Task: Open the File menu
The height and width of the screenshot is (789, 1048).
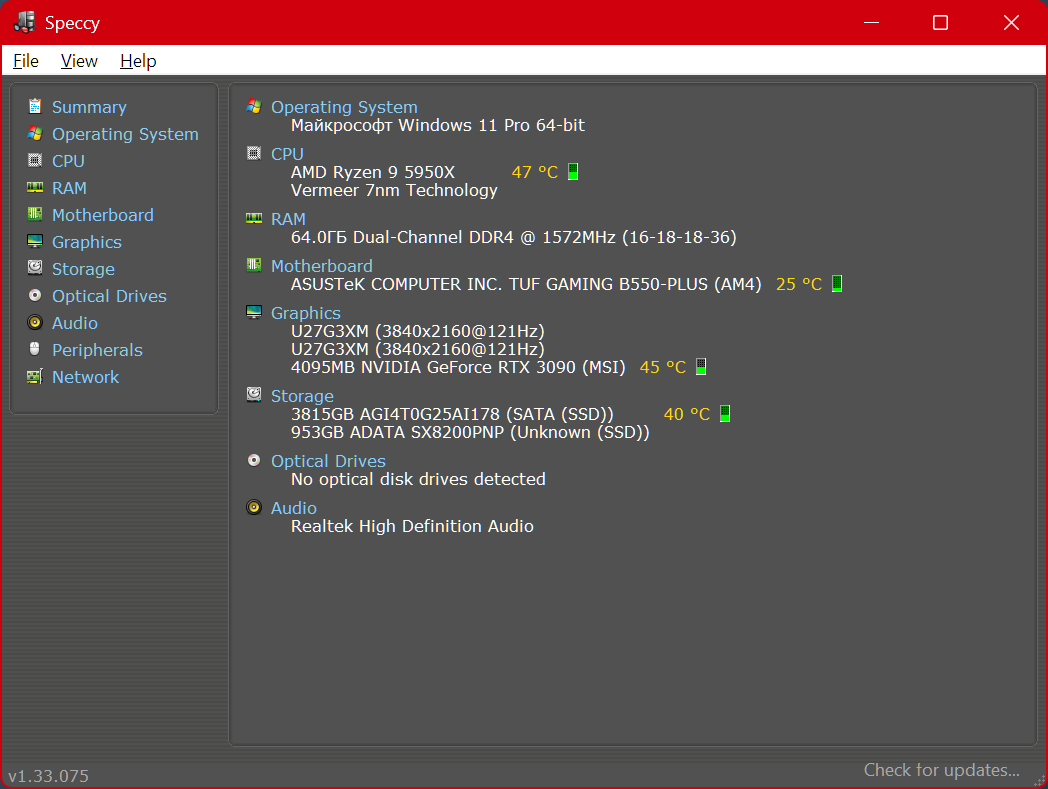Action: click(25, 61)
